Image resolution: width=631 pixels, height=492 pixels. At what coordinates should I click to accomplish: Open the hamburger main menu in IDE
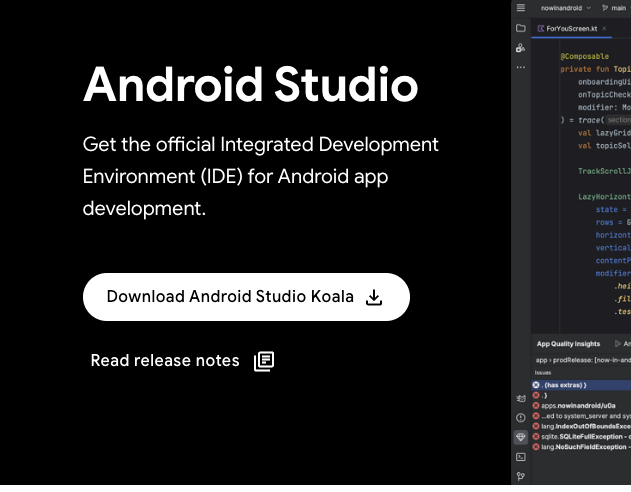coord(521,8)
